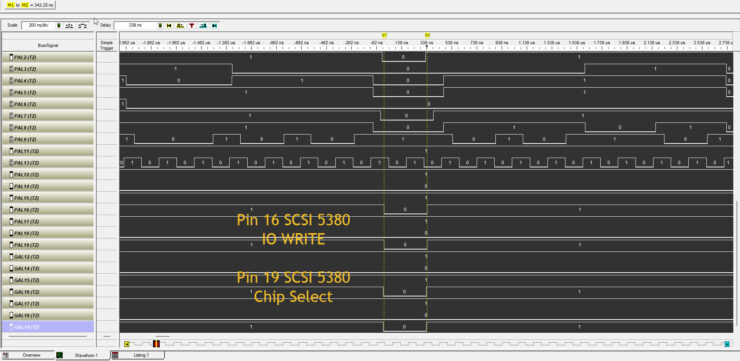Click the Simple Trigger column header
The image size is (740, 361).
pos(107,45)
